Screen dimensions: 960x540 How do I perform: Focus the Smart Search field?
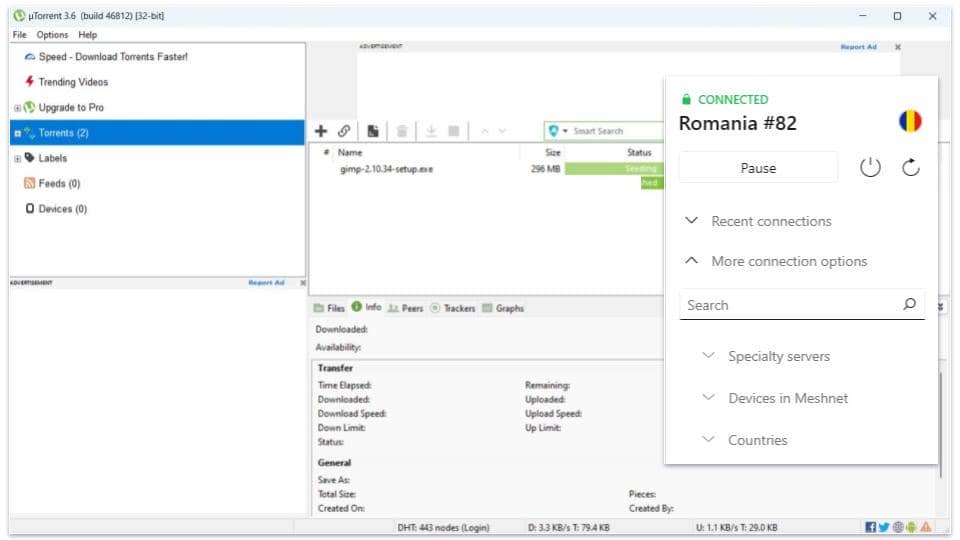pos(617,131)
